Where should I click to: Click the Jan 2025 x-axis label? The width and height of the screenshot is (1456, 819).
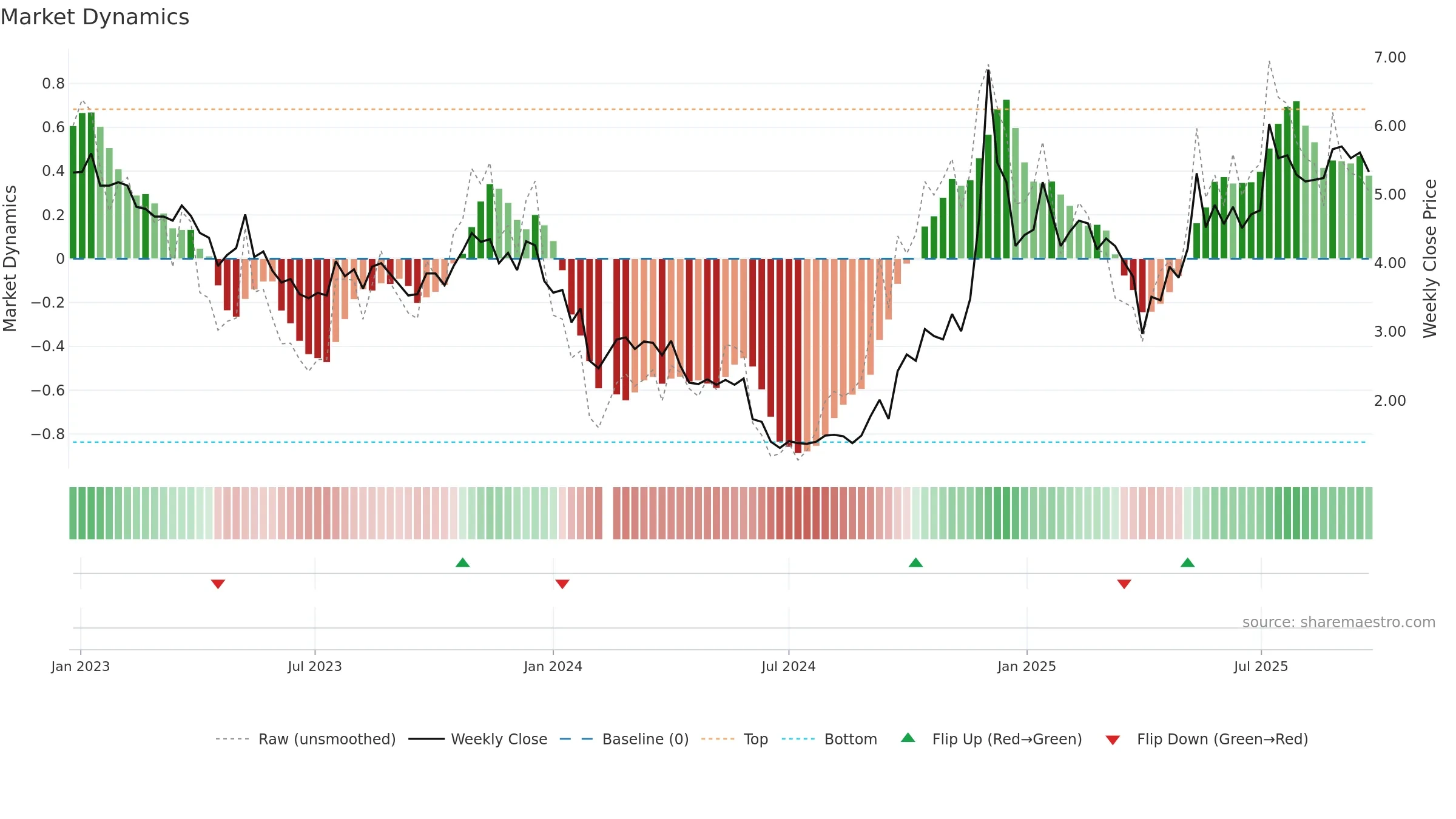pos(1027,667)
